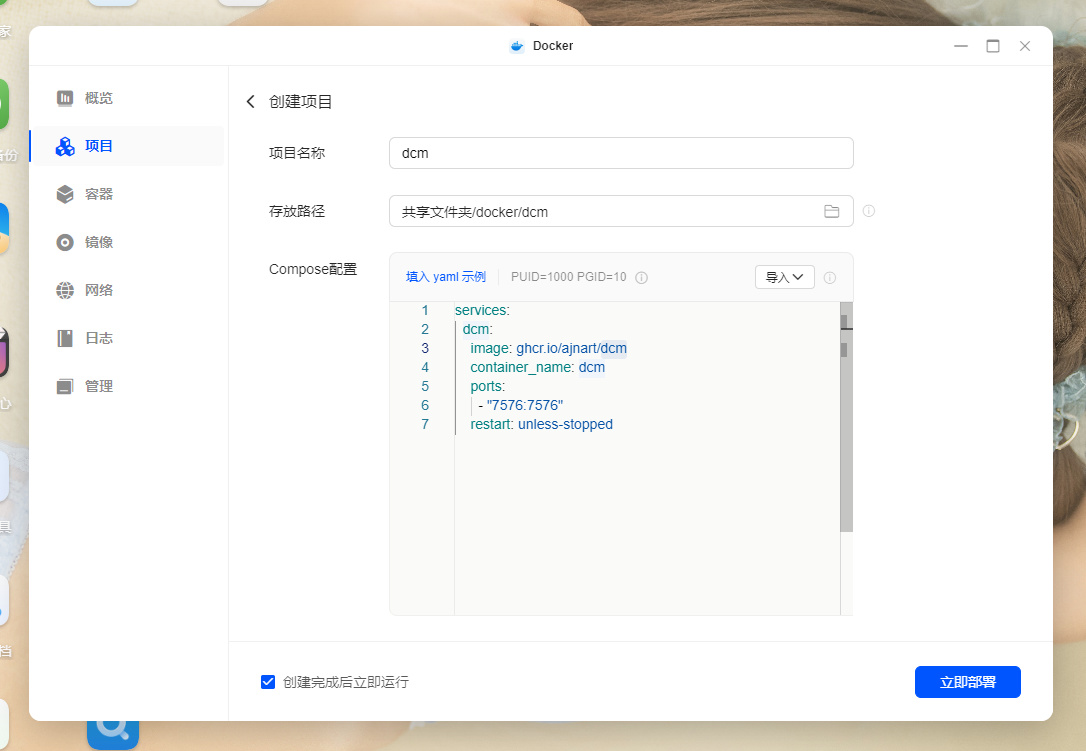This screenshot has width=1086, height=751.
Task: Click info icon next to 存放路径 field
Action: [x=869, y=211]
